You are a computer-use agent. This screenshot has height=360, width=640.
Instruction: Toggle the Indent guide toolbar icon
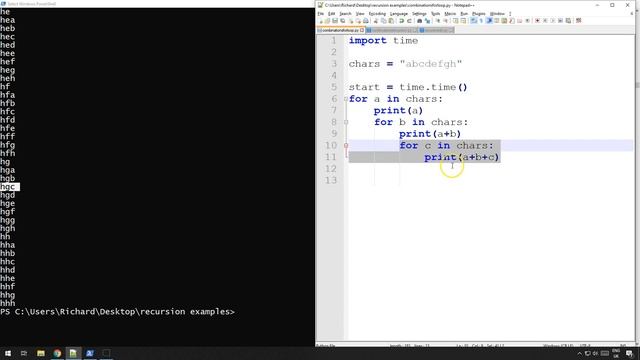[x=489, y=21]
